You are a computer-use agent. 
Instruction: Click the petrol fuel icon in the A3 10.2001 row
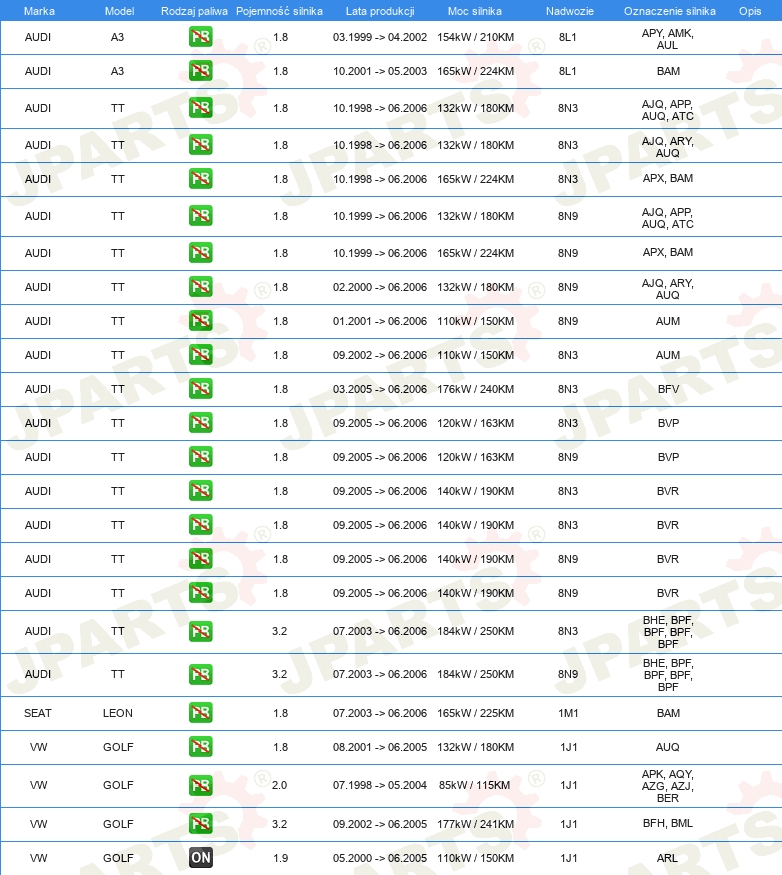click(x=200, y=71)
